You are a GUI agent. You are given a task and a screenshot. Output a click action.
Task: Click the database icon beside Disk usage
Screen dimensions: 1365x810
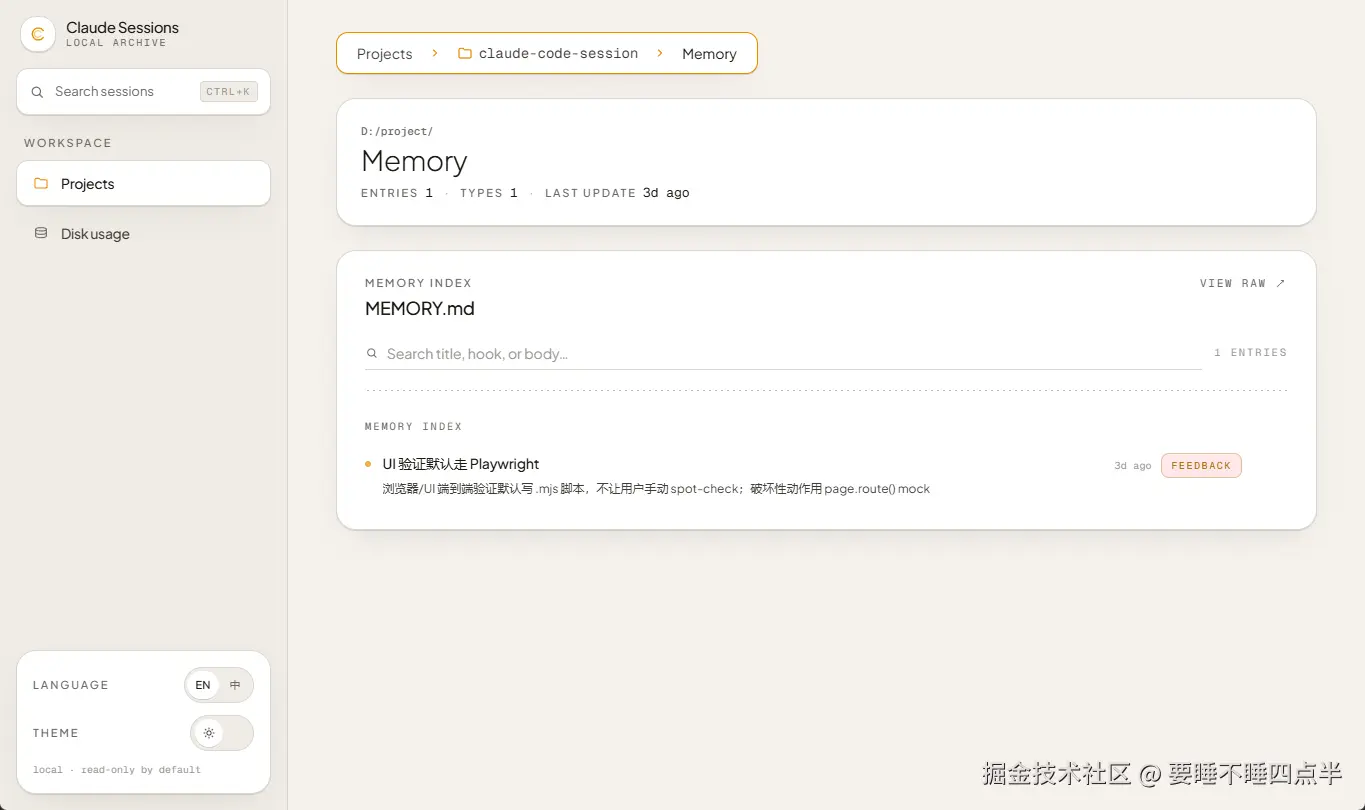tap(41, 233)
